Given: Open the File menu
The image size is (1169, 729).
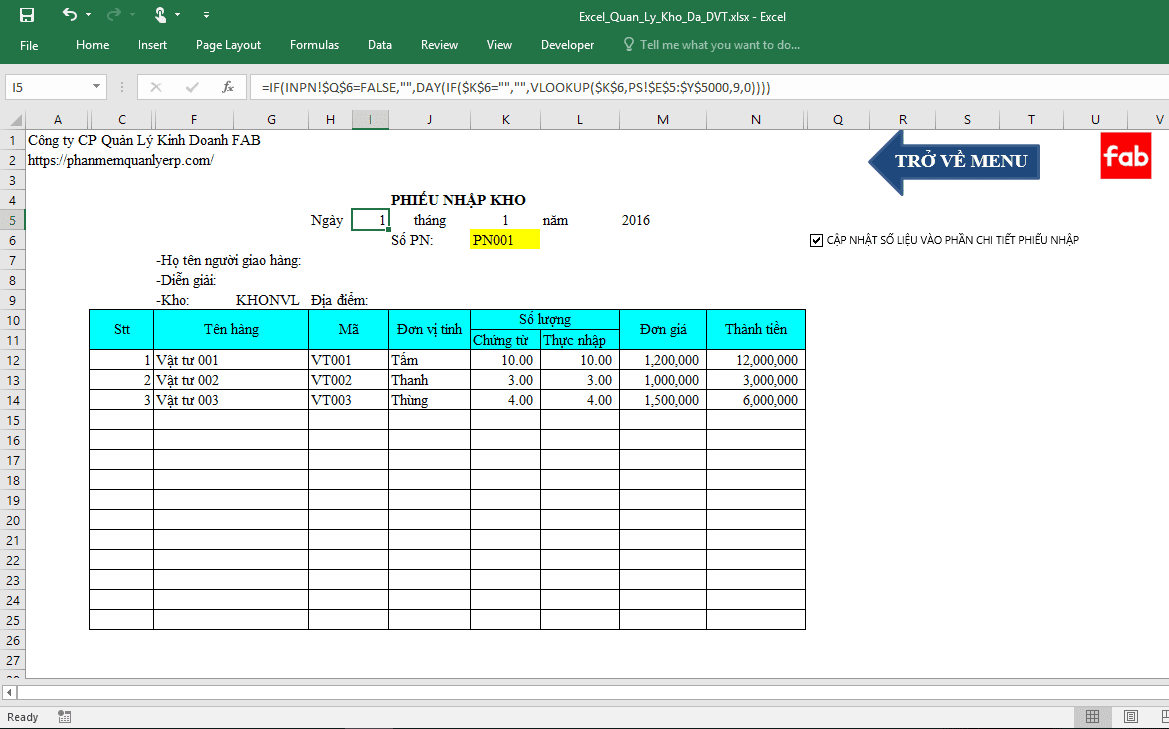Looking at the screenshot, I should click(29, 45).
